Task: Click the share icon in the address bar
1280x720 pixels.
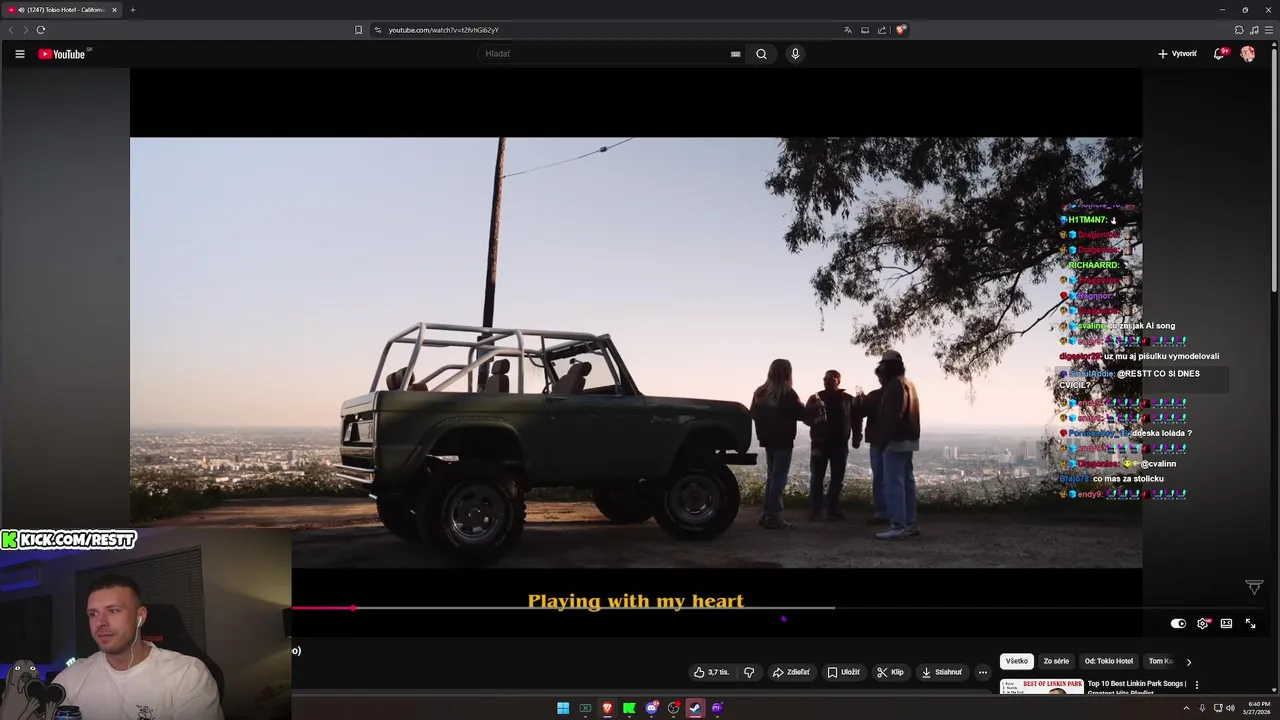Action: [x=882, y=30]
